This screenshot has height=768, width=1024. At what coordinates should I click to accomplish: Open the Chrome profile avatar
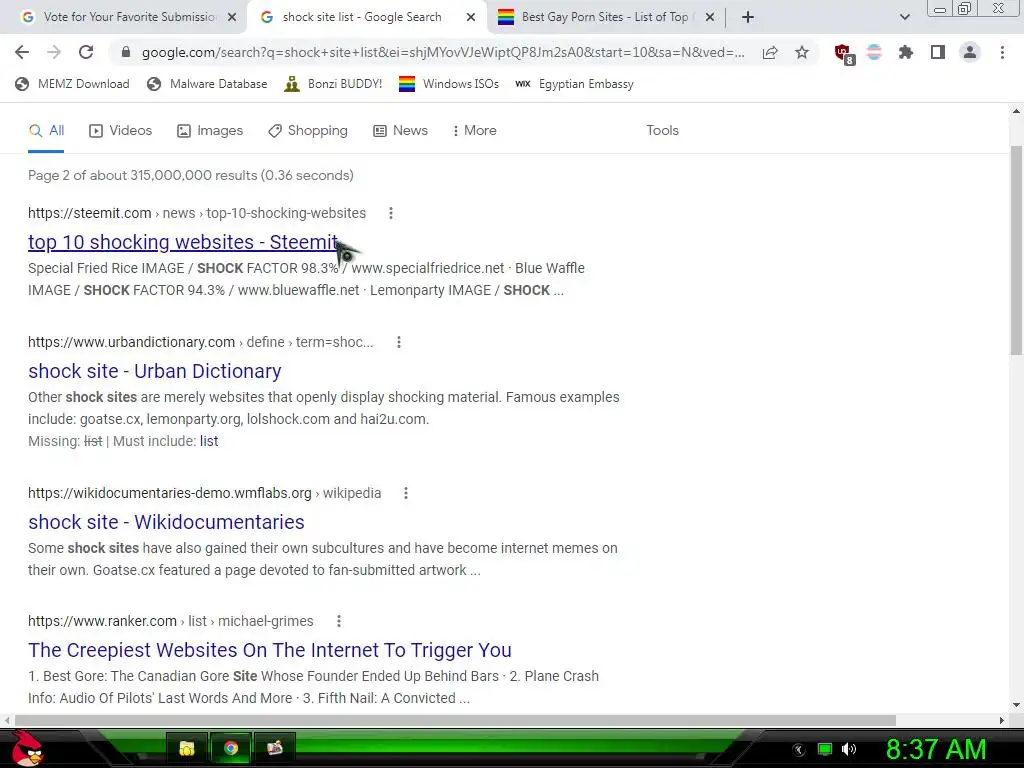click(x=970, y=52)
